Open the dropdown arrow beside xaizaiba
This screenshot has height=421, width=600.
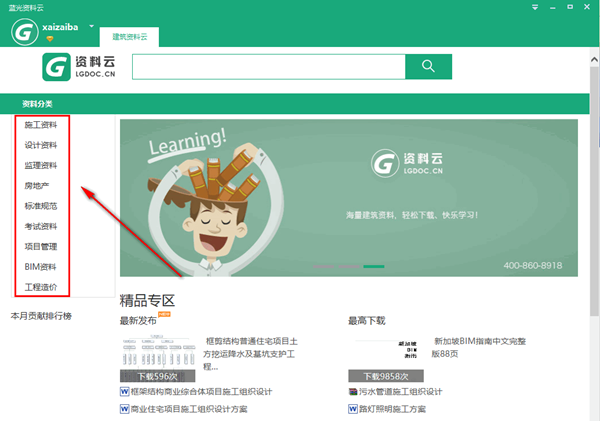click(91, 26)
